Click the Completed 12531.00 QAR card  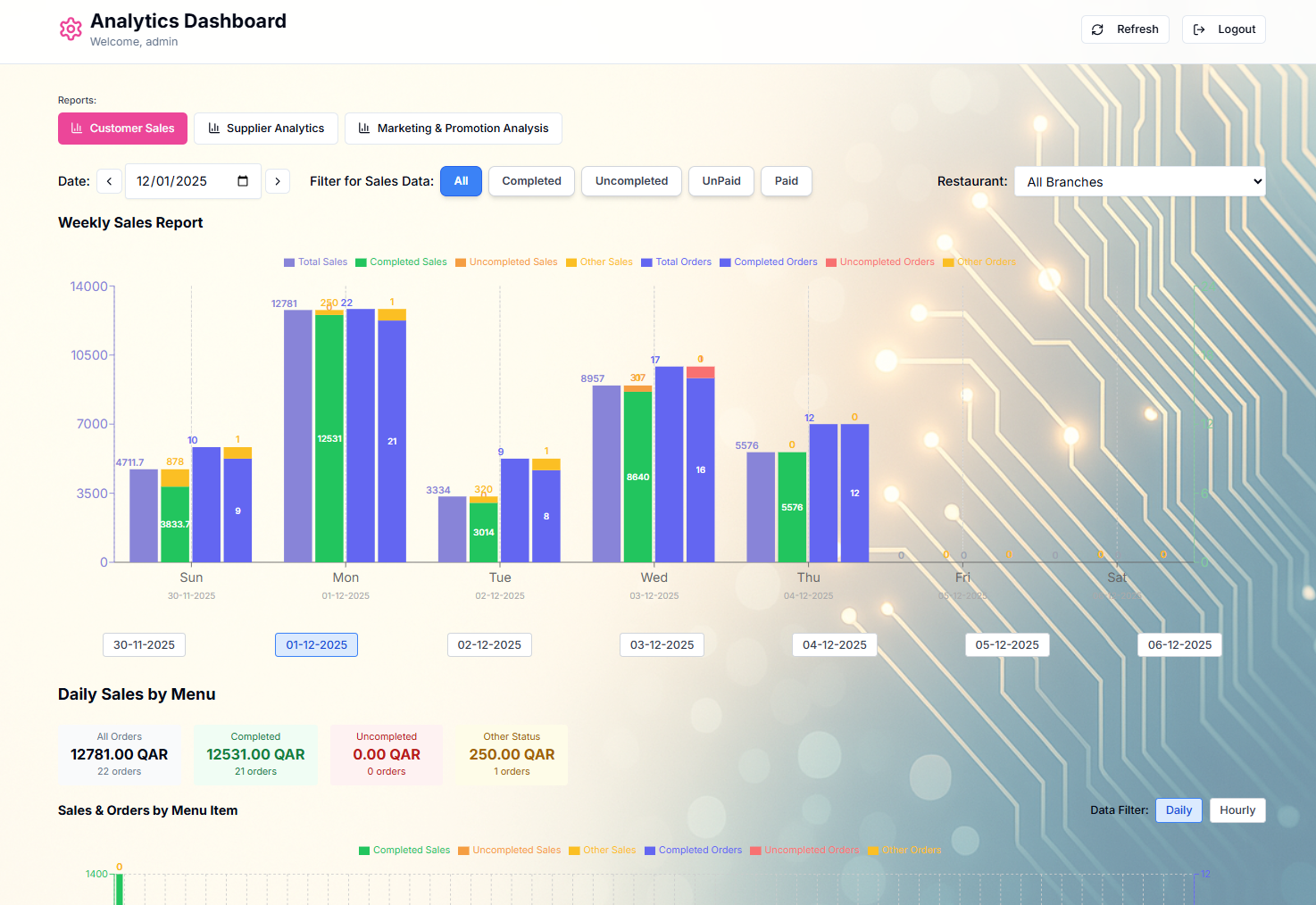tap(255, 755)
